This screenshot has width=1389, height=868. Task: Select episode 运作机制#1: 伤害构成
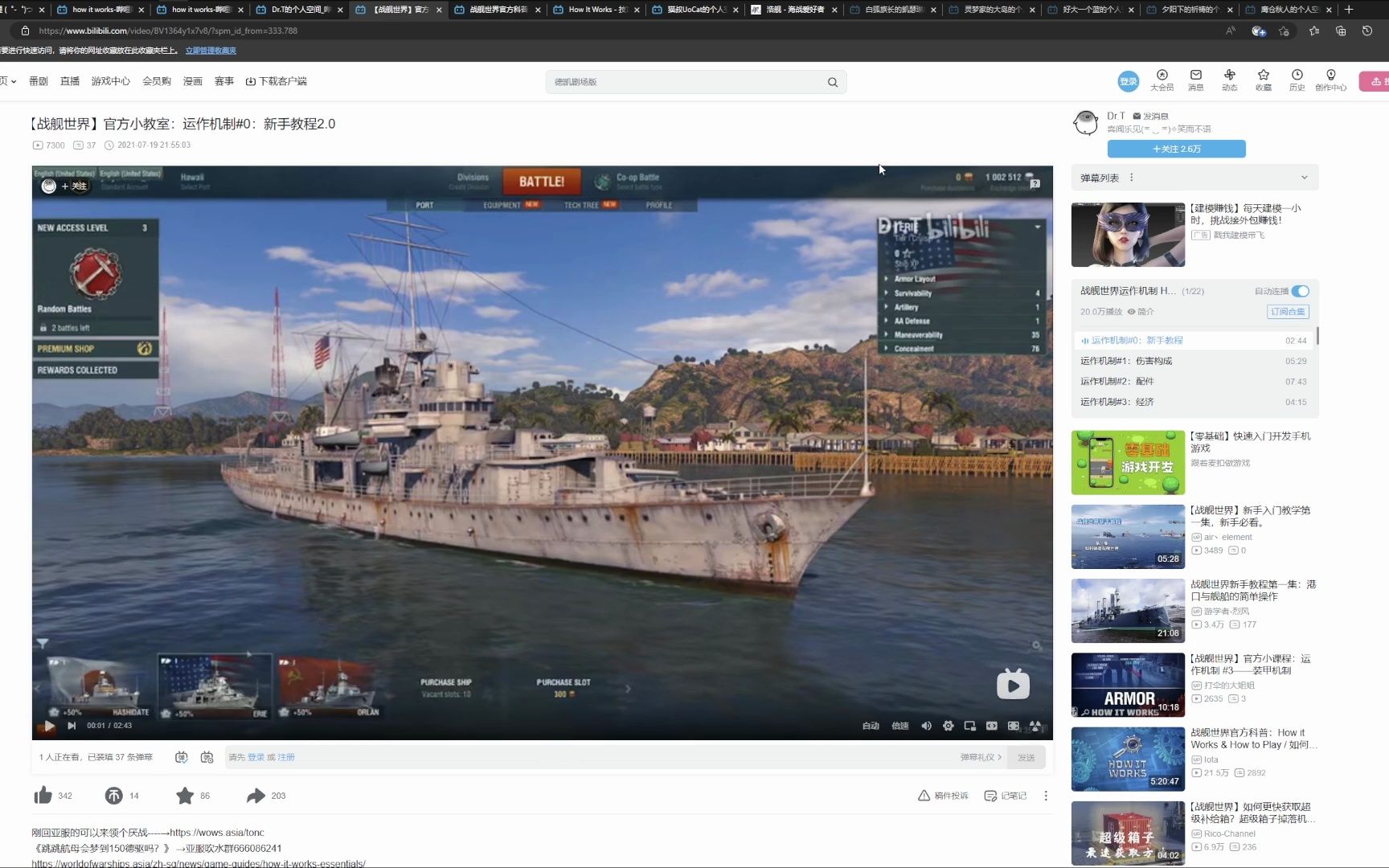point(1193,361)
